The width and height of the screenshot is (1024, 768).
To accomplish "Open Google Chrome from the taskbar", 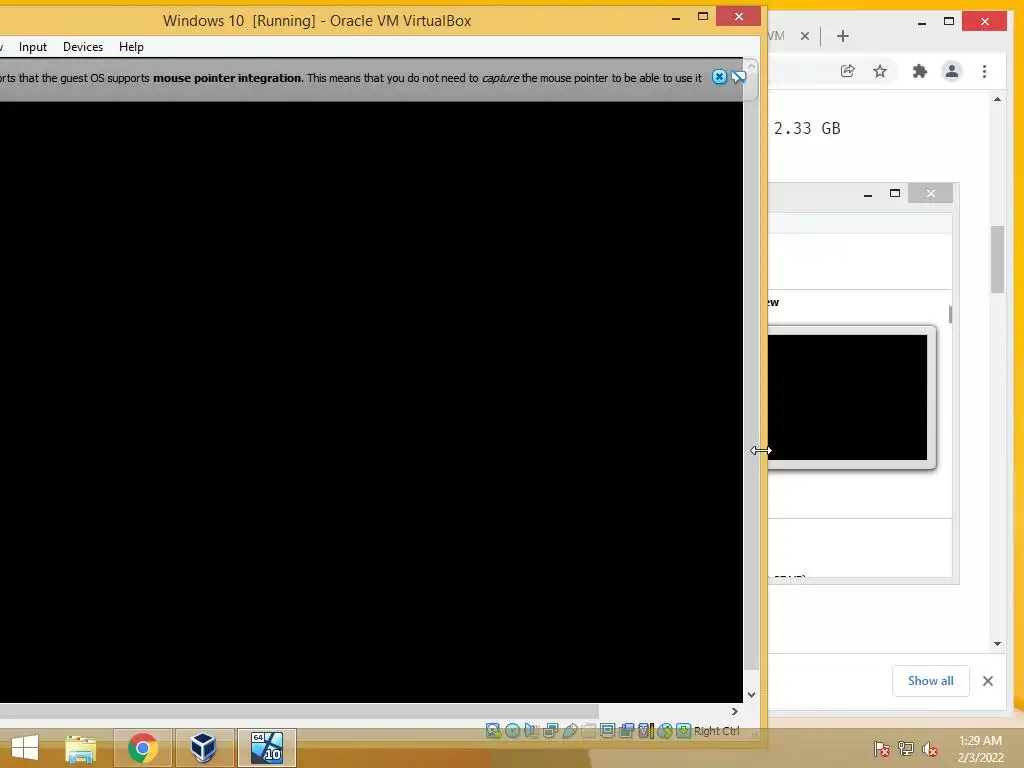I will click(143, 748).
